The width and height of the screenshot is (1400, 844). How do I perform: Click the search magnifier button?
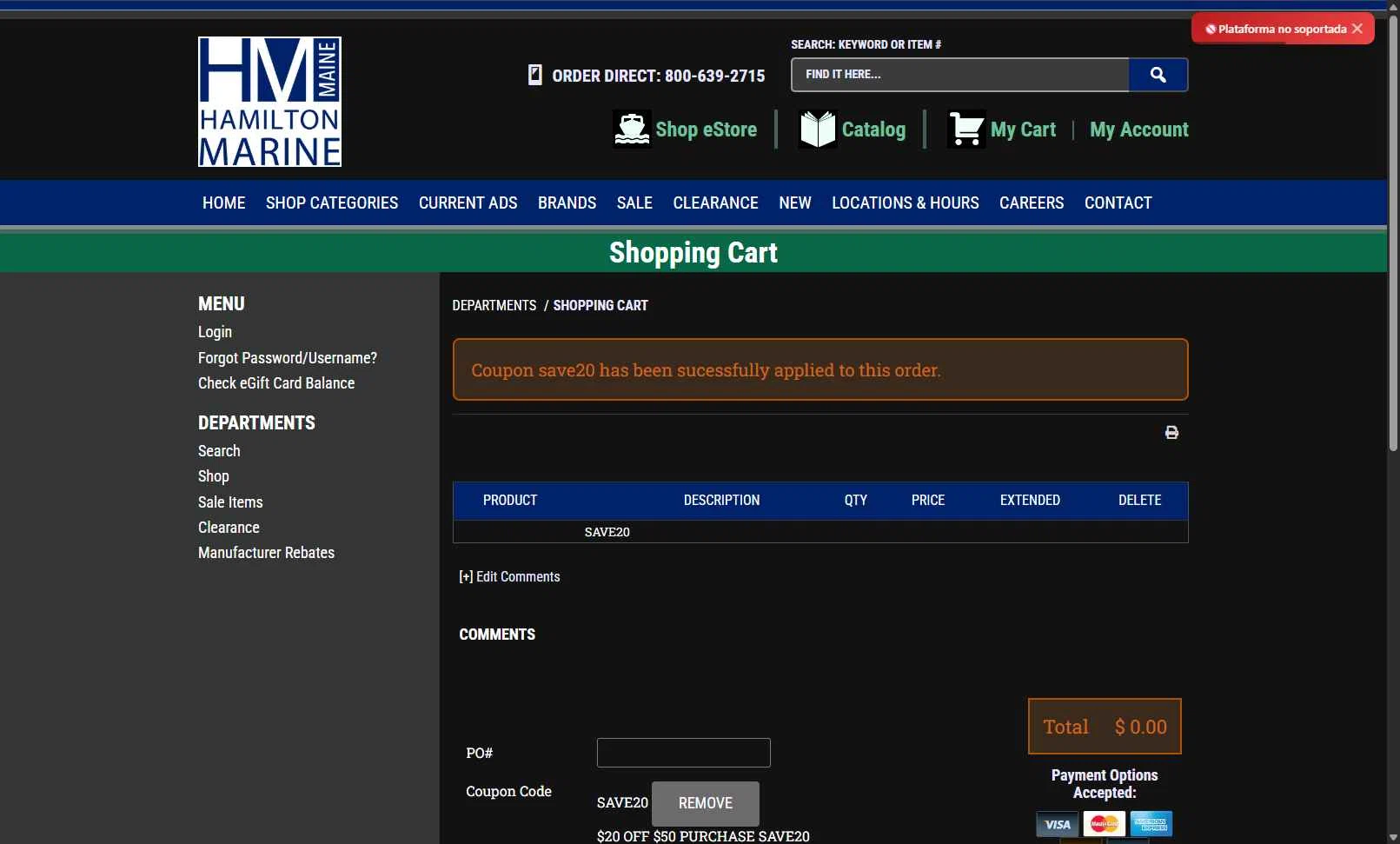point(1158,75)
